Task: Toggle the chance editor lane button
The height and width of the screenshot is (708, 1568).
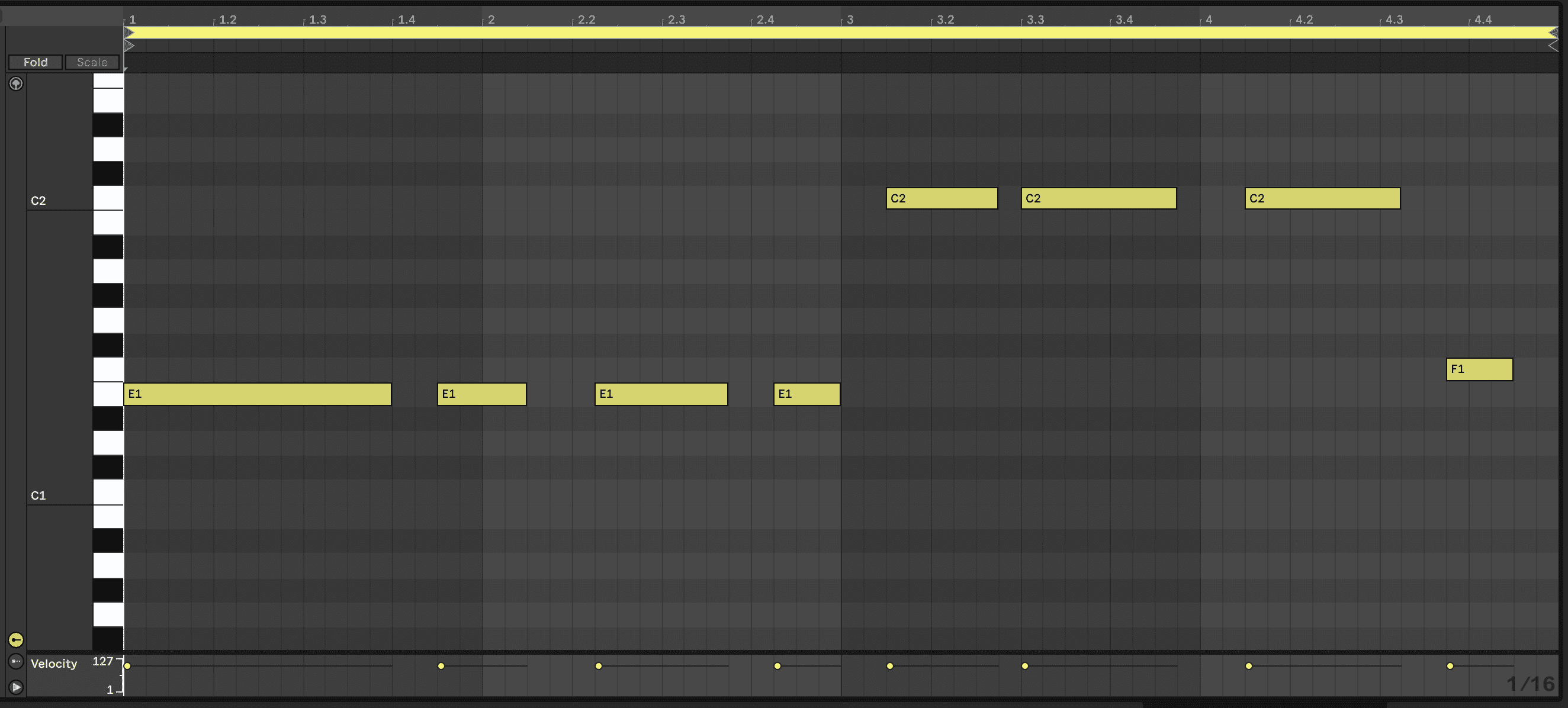Action: 16,661
